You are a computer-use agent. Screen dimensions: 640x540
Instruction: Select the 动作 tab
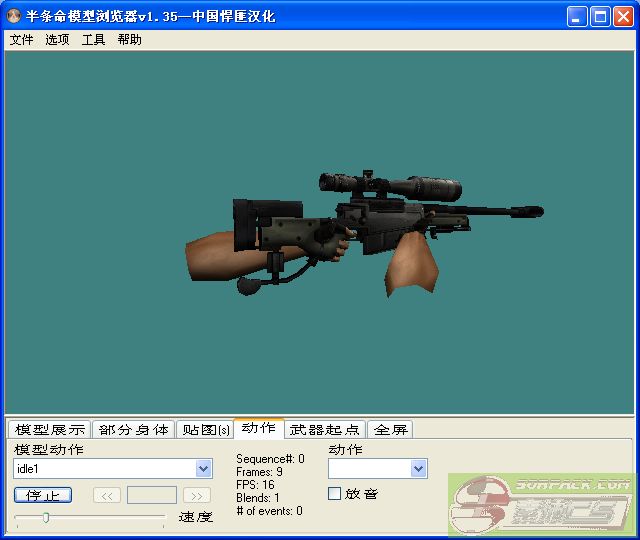coord(259,428)
